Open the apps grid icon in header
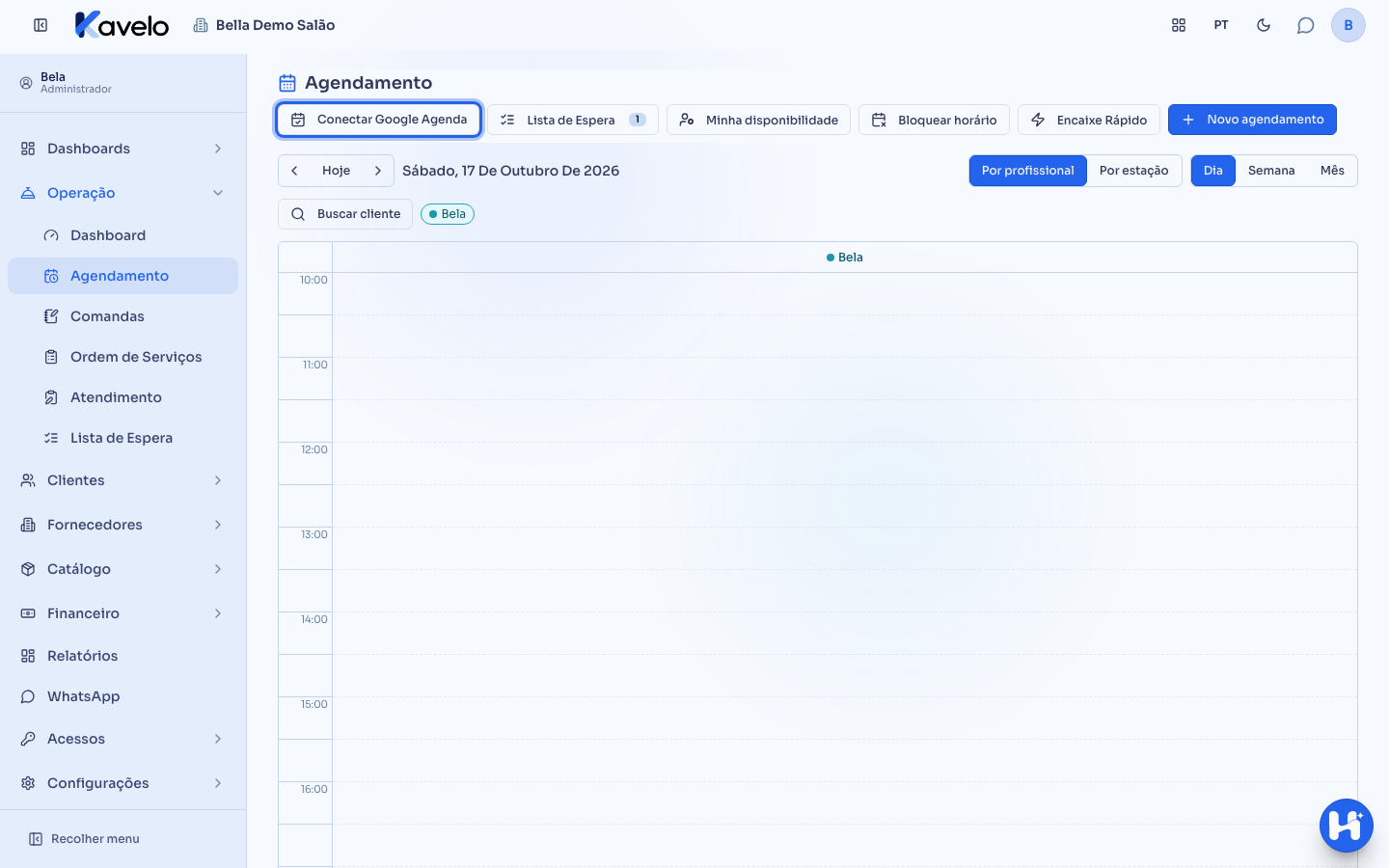1389x868 pixels. coord(1179,25)
